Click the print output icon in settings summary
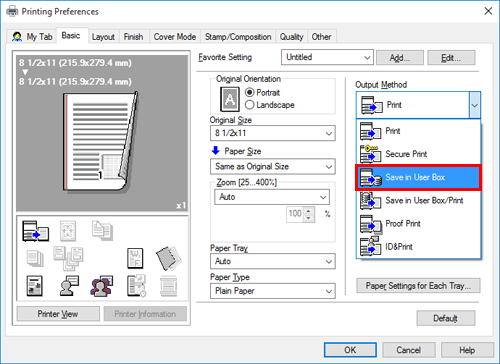The height and width of the screenshot is (364, 500). coord(36,231)
